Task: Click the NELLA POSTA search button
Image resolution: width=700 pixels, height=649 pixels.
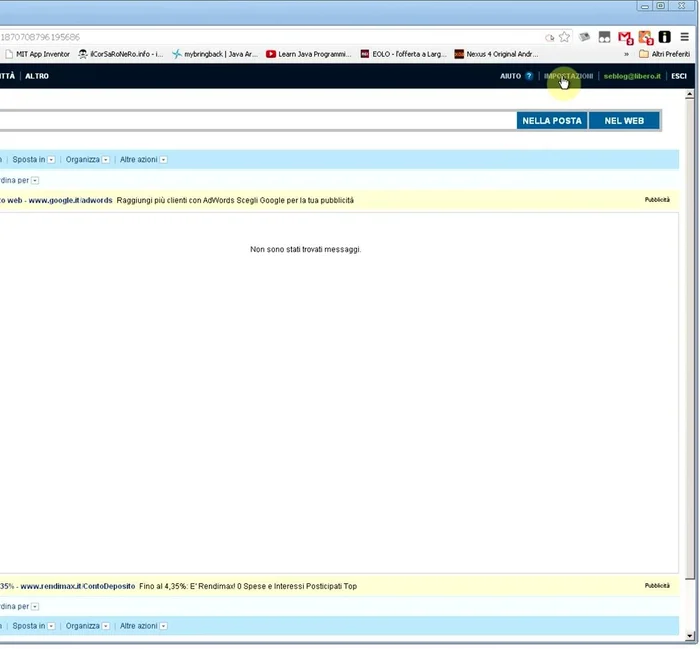Action: (x=552, y=121)
